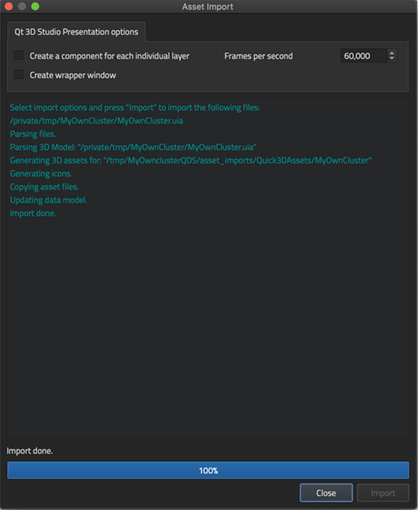The width and height of the screenshot is (418, 510).
Task: Increase Frames per second with the up arrow
Action: click(x=392, y=52)
